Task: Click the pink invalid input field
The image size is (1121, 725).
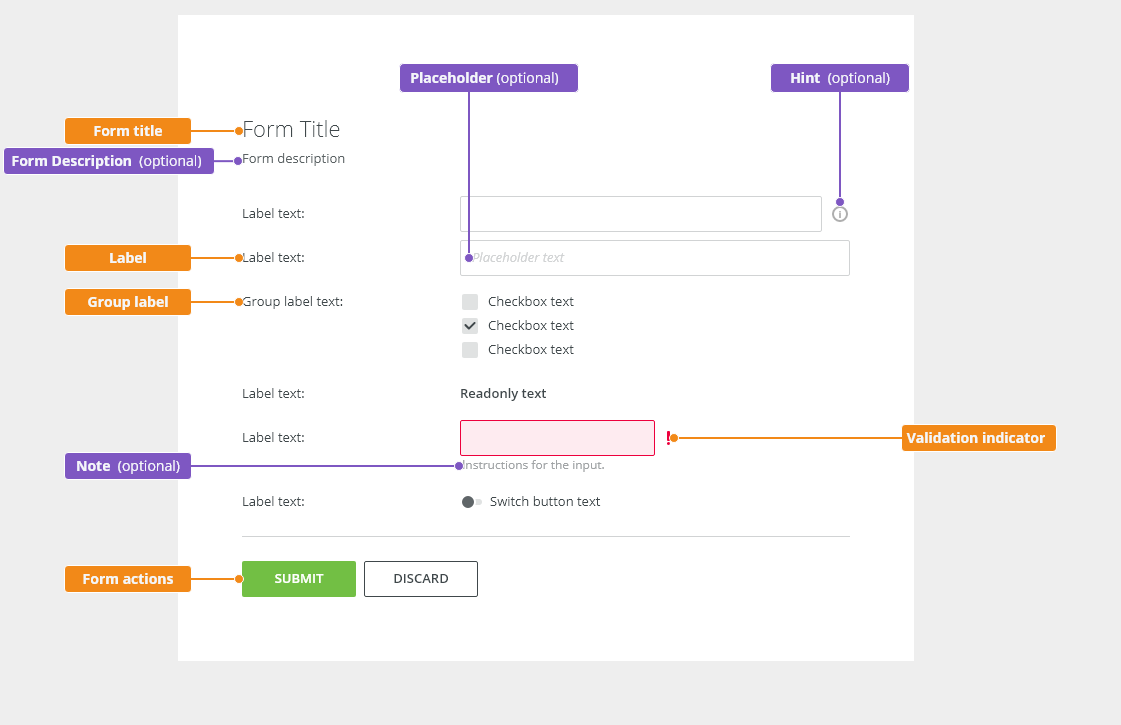Action: [x=558, y=438]
